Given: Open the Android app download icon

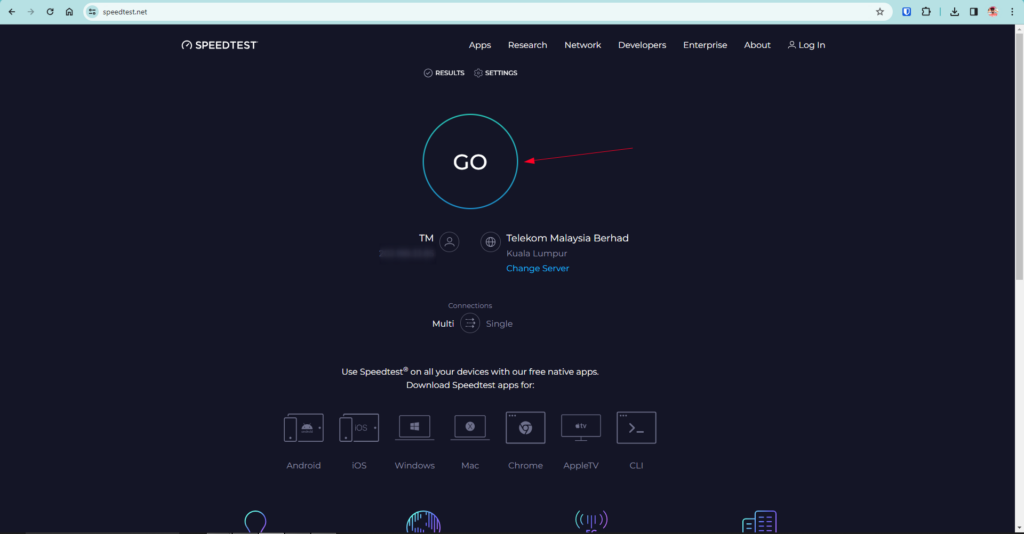Looking at the screenshot, I should pyautogui.click(x=304, y=428).
